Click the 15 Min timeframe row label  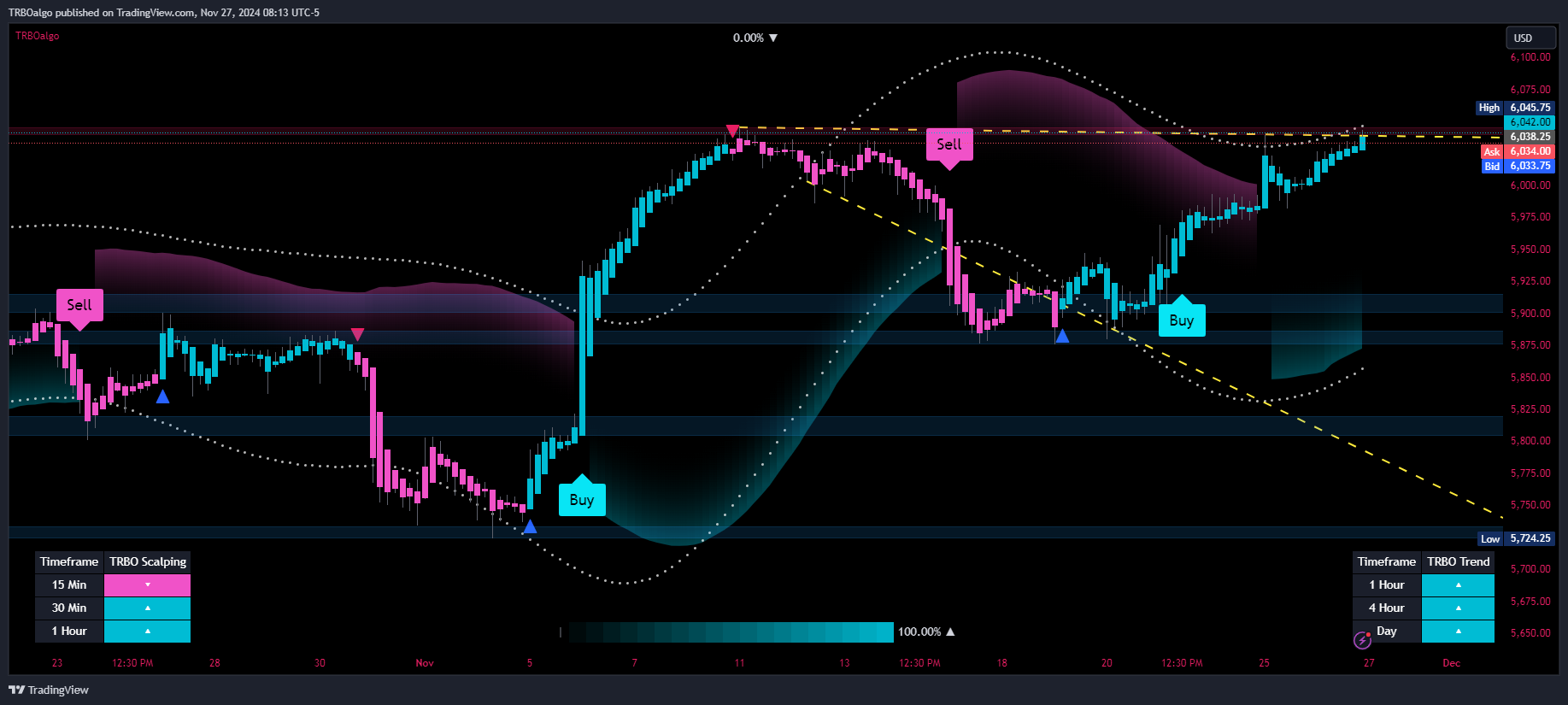click(x=69, y=585)
